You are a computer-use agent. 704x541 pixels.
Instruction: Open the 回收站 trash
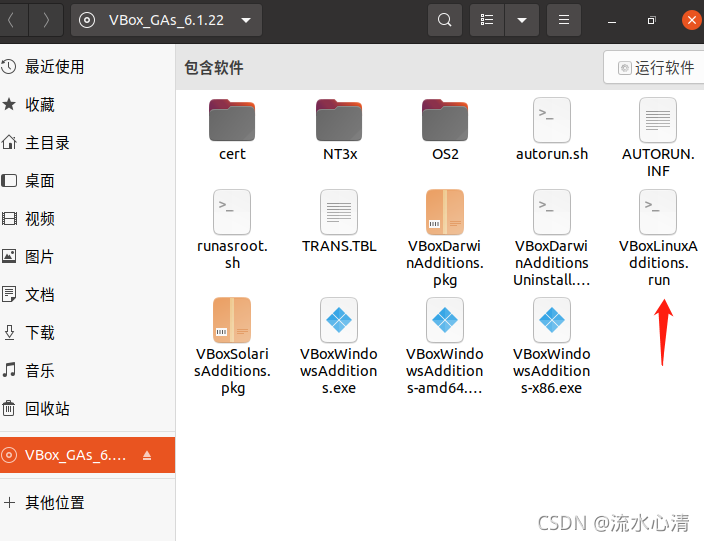pyautogui.click(x=88, y=409)
